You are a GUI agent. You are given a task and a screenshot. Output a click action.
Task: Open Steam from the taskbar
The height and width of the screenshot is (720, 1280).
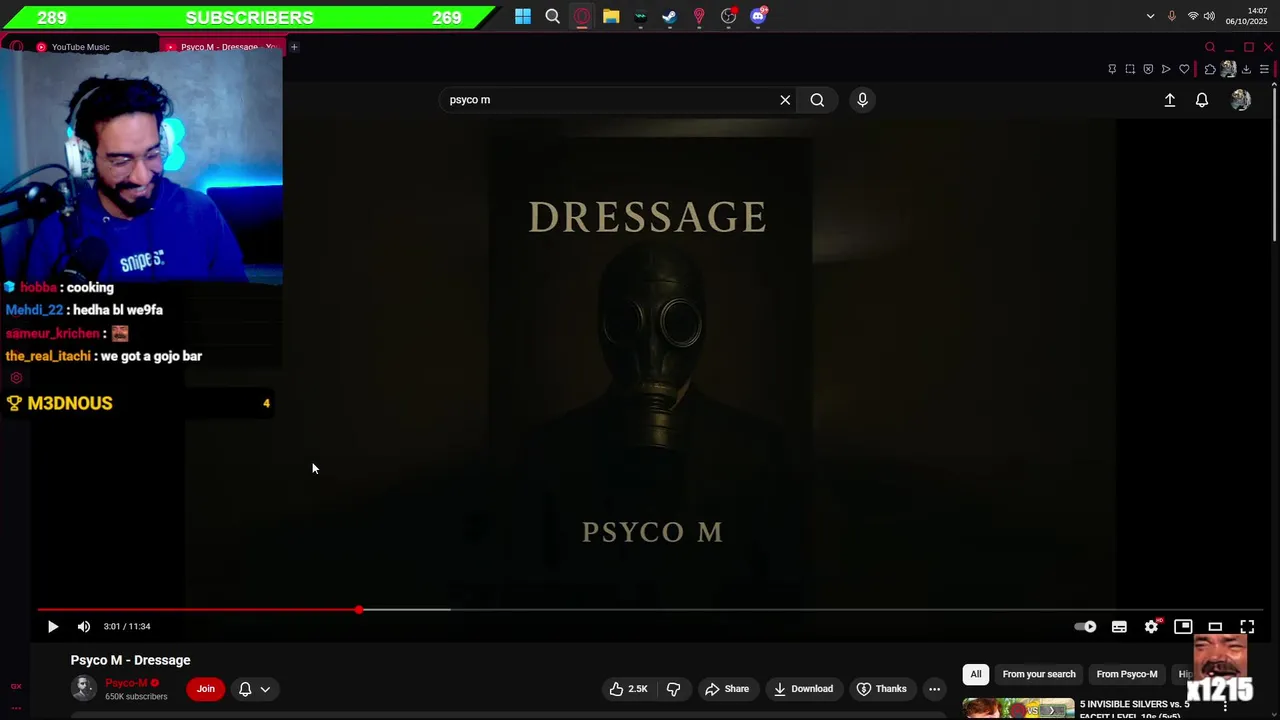click(x=670, y=16)
